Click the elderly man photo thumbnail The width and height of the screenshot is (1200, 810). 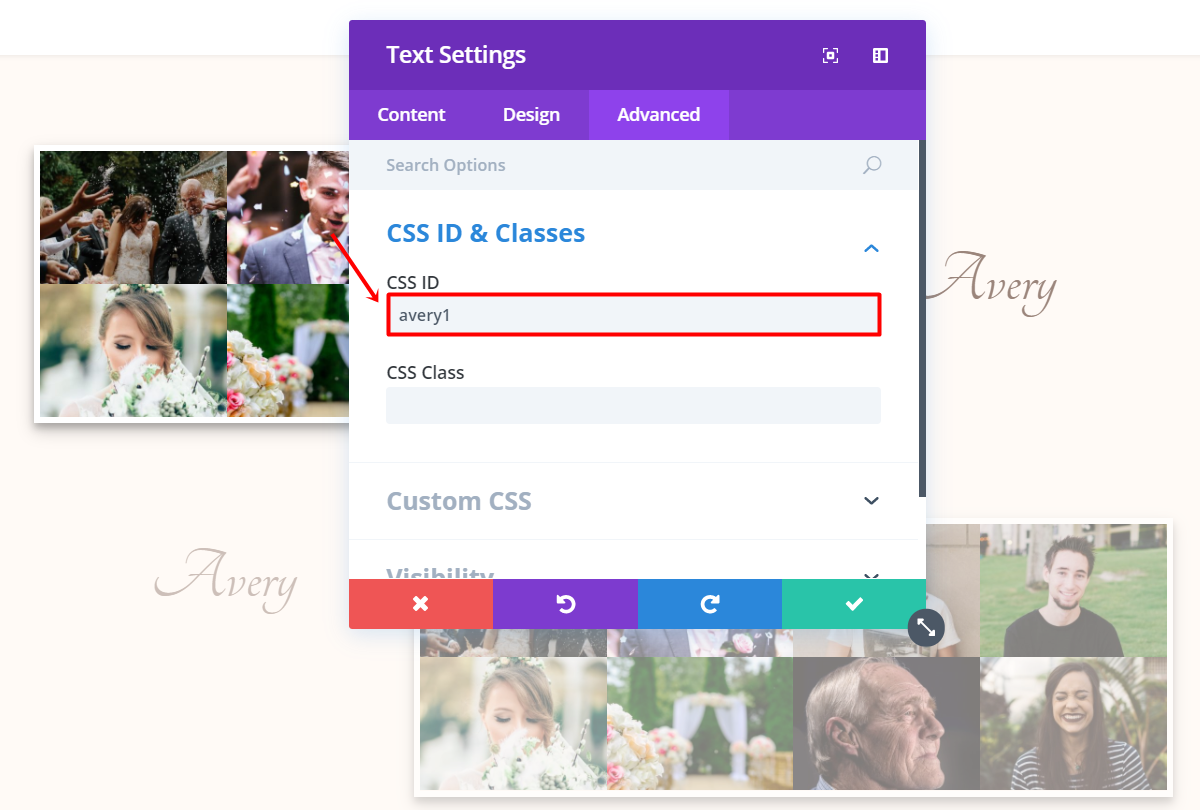(x=886, y=723)
